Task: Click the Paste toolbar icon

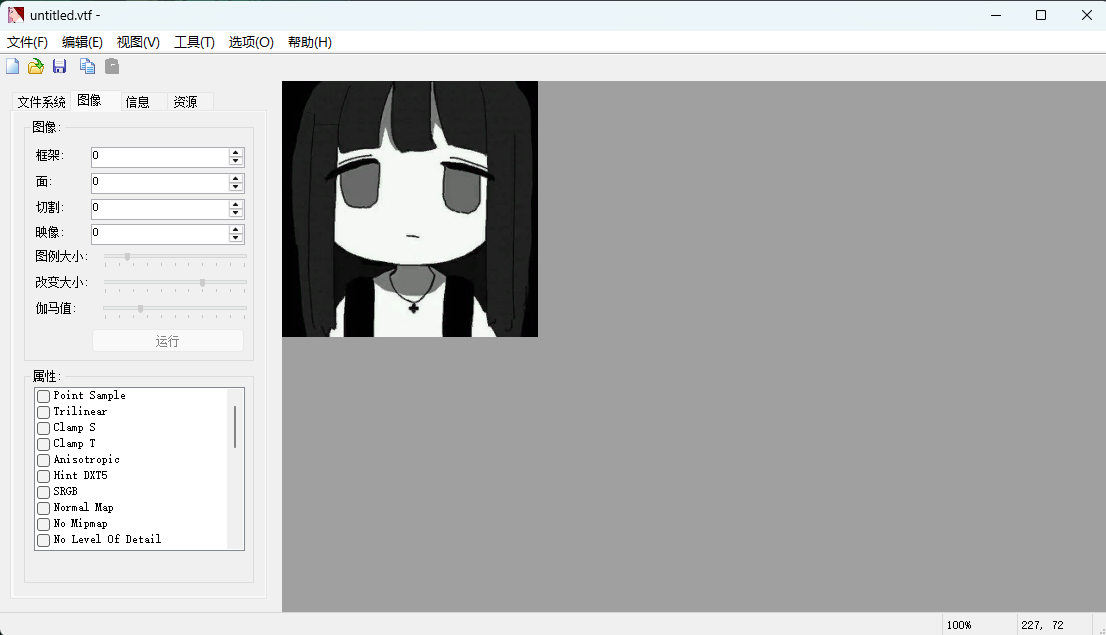Action: coord(111,66)
